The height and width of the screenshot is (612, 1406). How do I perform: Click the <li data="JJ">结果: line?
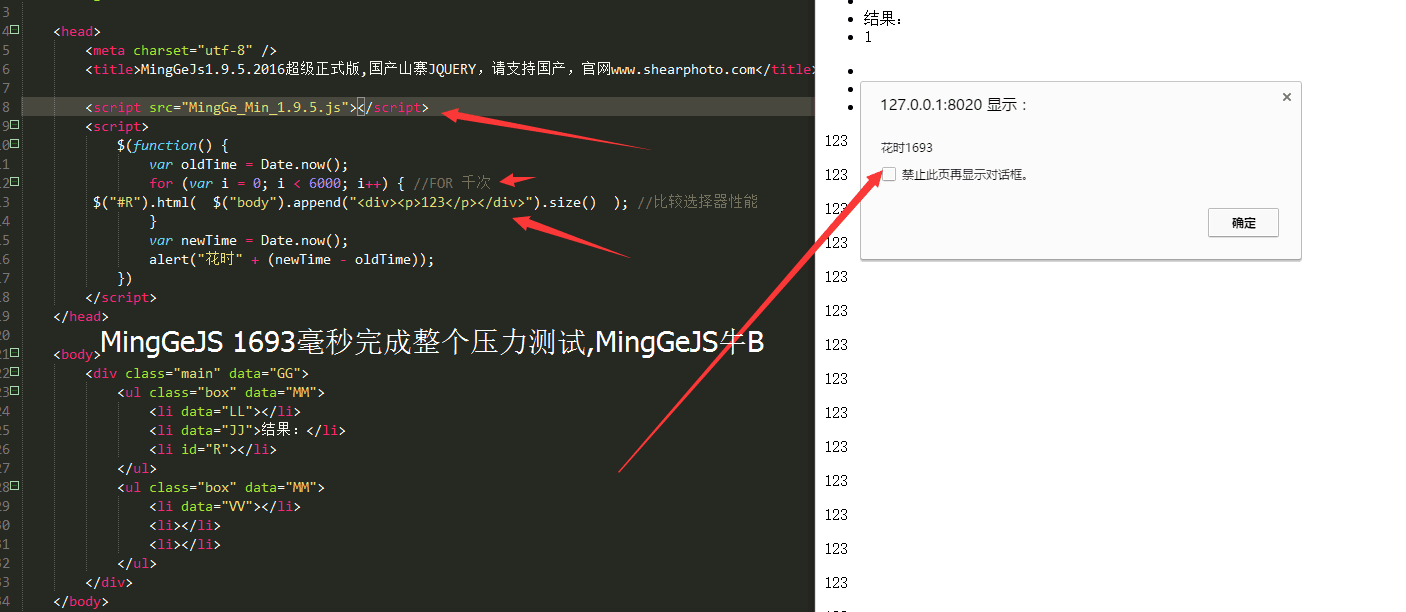(x=247, y=430)
